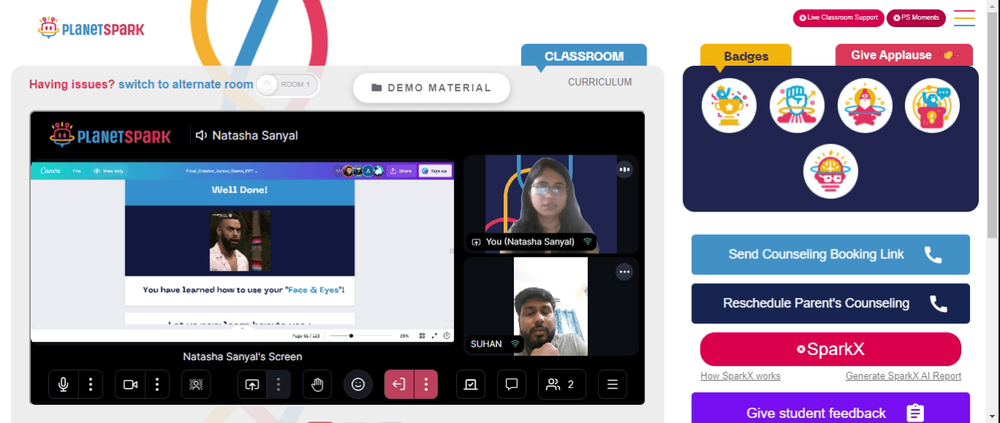
Task: Click the zoom slider in Canva presentation
Action: coord(361,336)
